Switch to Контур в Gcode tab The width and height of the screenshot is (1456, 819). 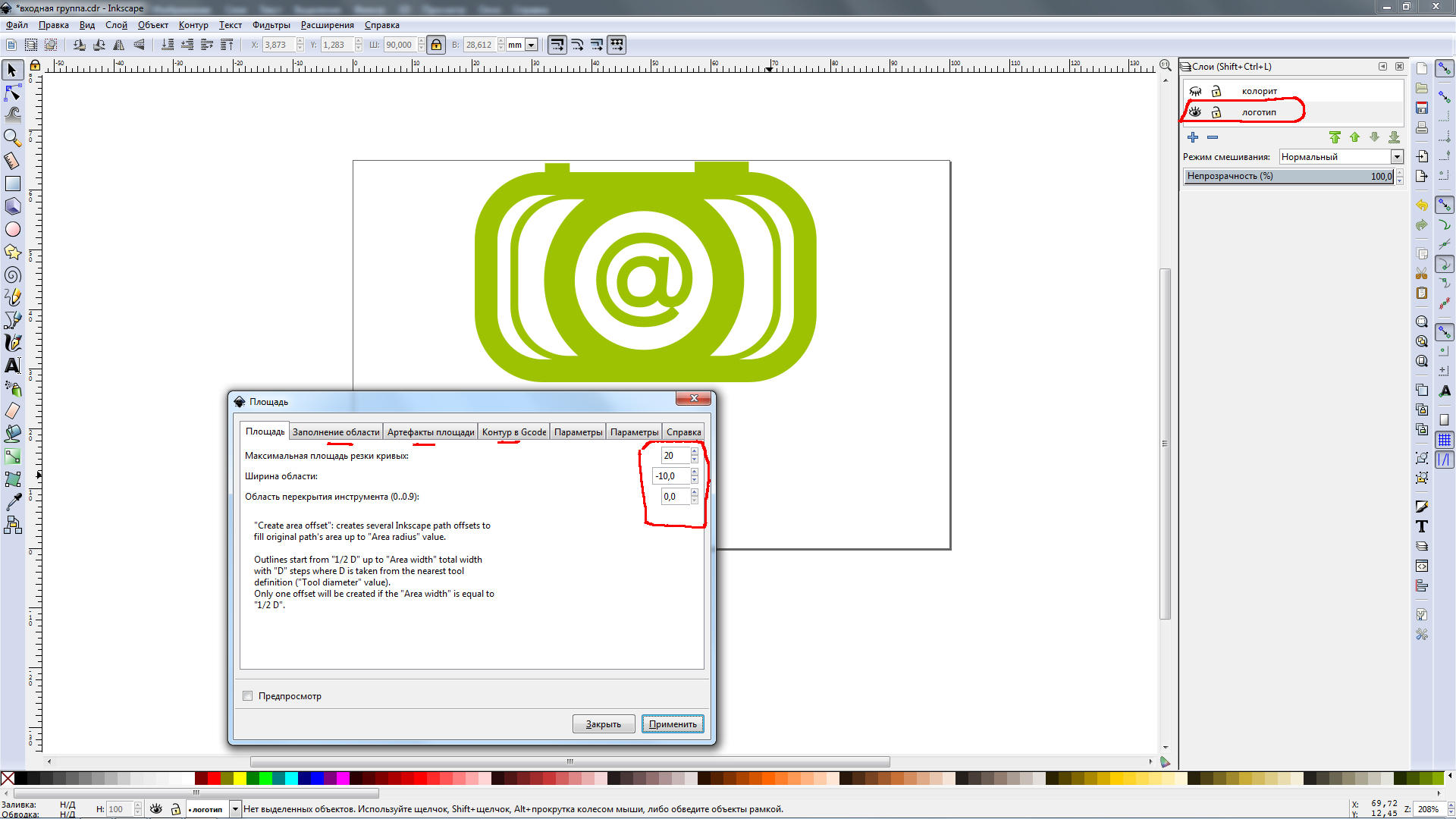pyautogui.click(x=513, y=432)
